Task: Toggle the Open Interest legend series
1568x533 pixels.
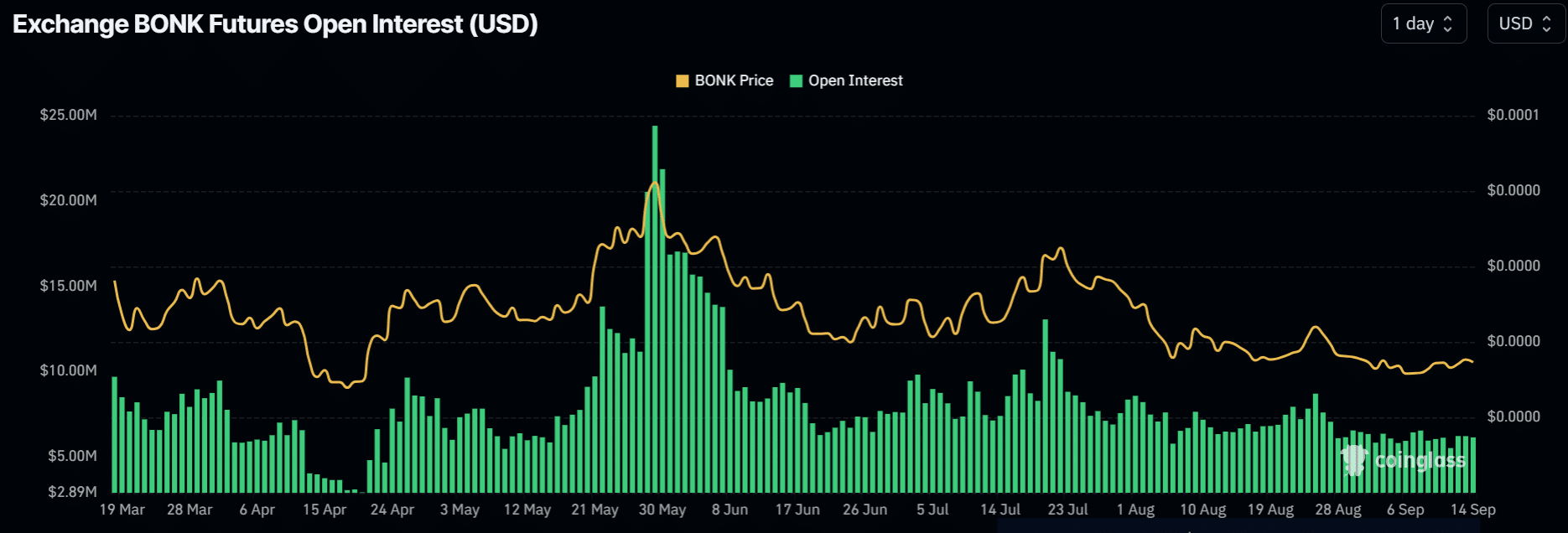Action: tap(846, 80)
